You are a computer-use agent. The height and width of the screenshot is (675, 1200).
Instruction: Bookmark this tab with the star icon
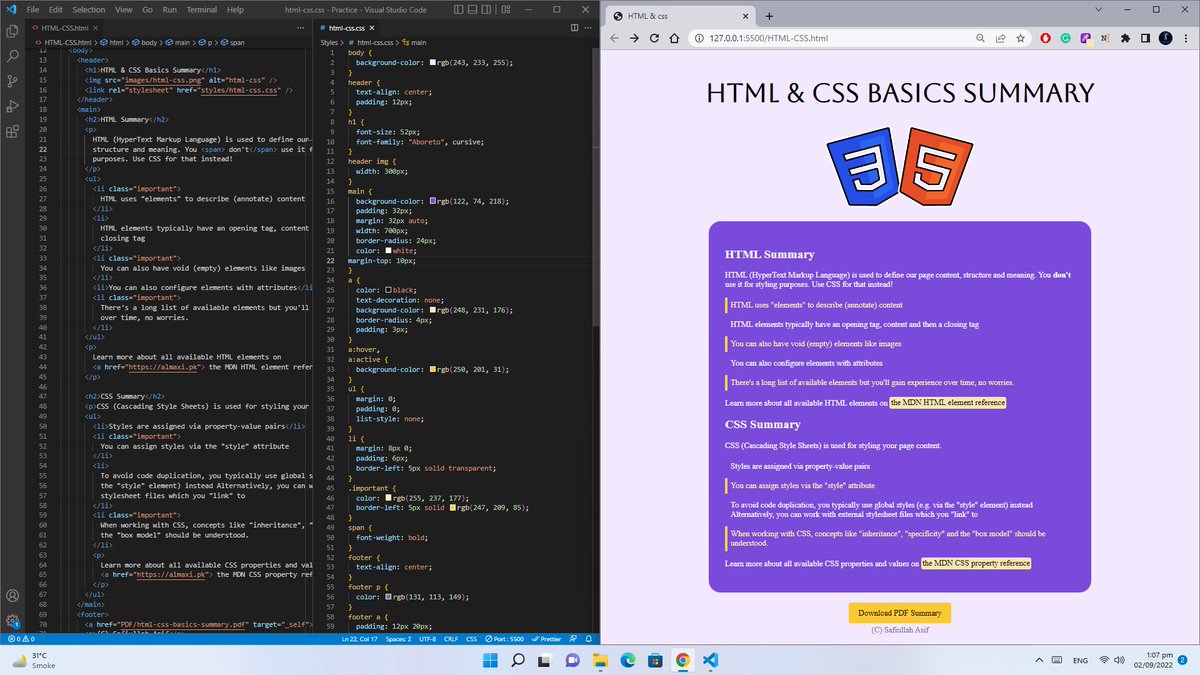pyautogui.click(x=1020, y=38)
